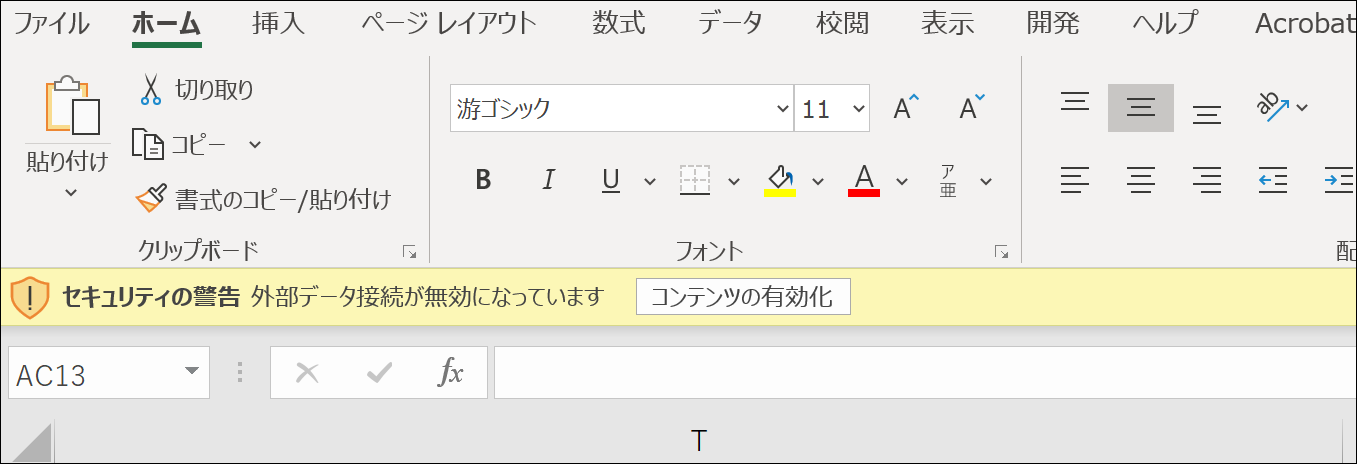Open the Name Box dropdown arrow
This screenshot has width=1357, height=464.
tap(192, 373)
